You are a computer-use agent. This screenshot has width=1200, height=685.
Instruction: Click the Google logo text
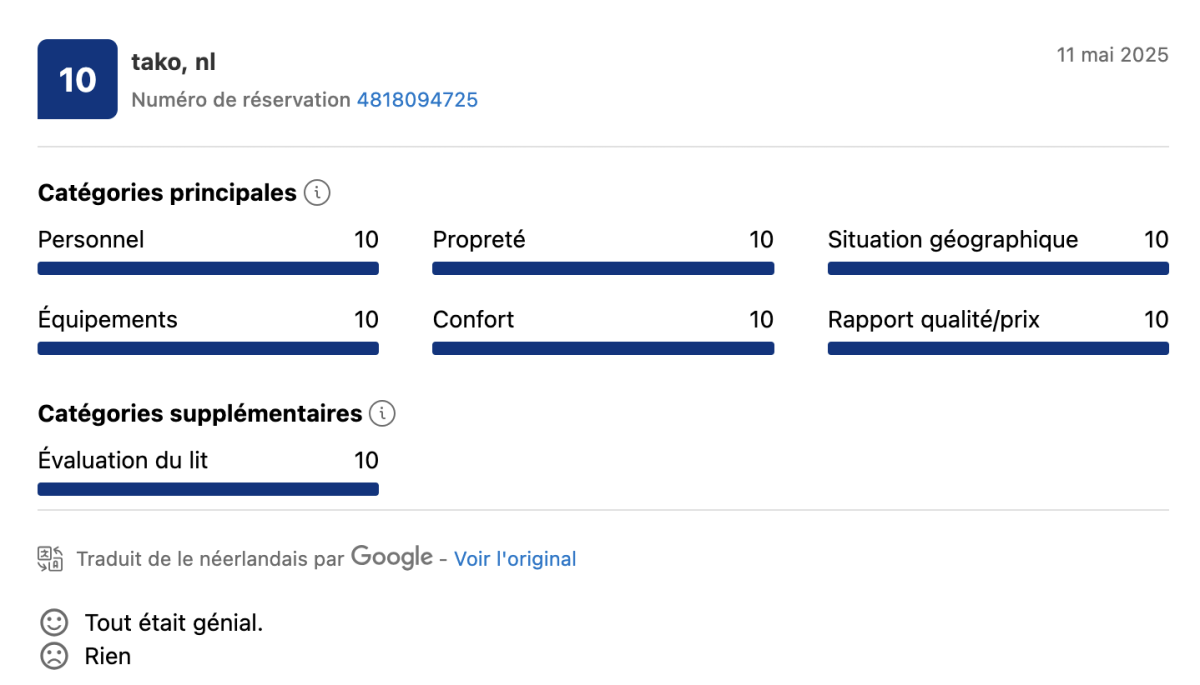(x=391, y=557)
